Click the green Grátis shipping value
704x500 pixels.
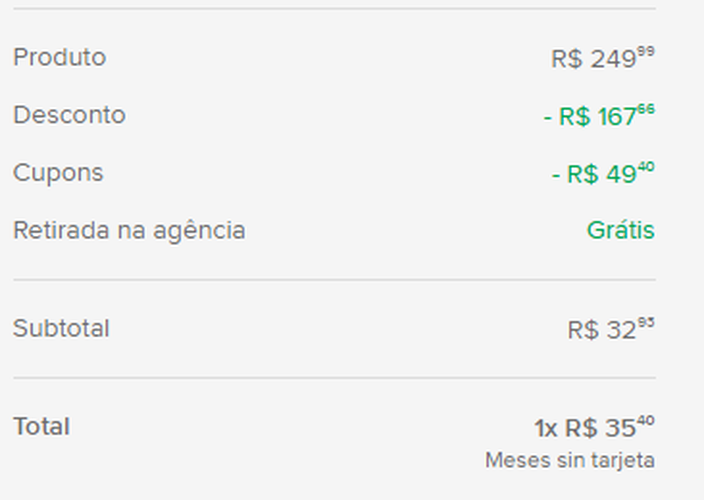coord(620,230)
